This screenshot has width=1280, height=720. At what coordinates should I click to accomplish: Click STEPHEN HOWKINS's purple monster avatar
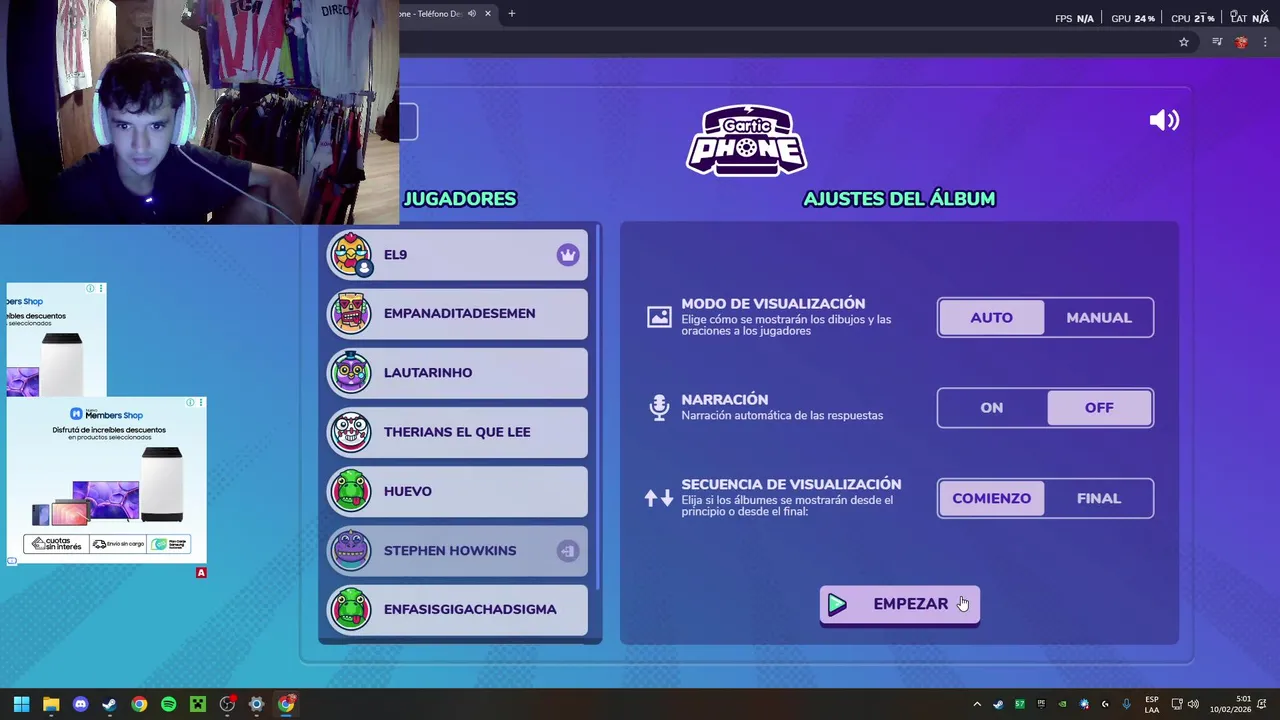click(x=351, y=550)
